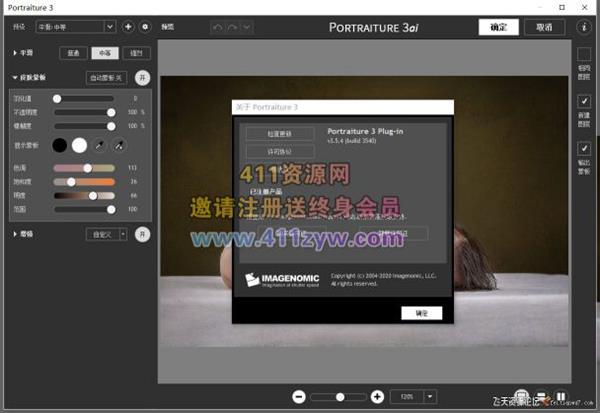Open the 自动蒙版 auto mask dropdown
The image size is (600, 413).
point(106,78)
